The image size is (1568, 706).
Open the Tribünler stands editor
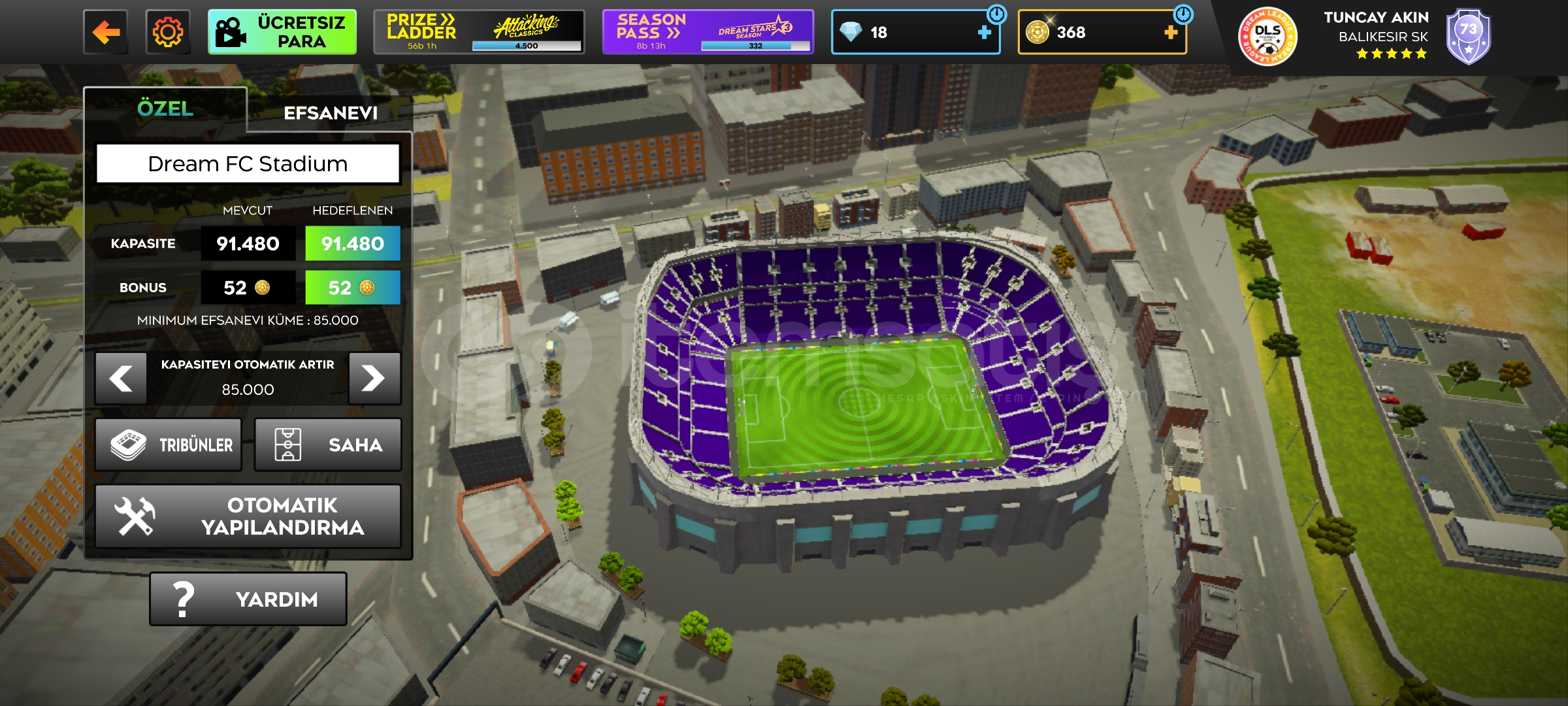tap(169, 445)
